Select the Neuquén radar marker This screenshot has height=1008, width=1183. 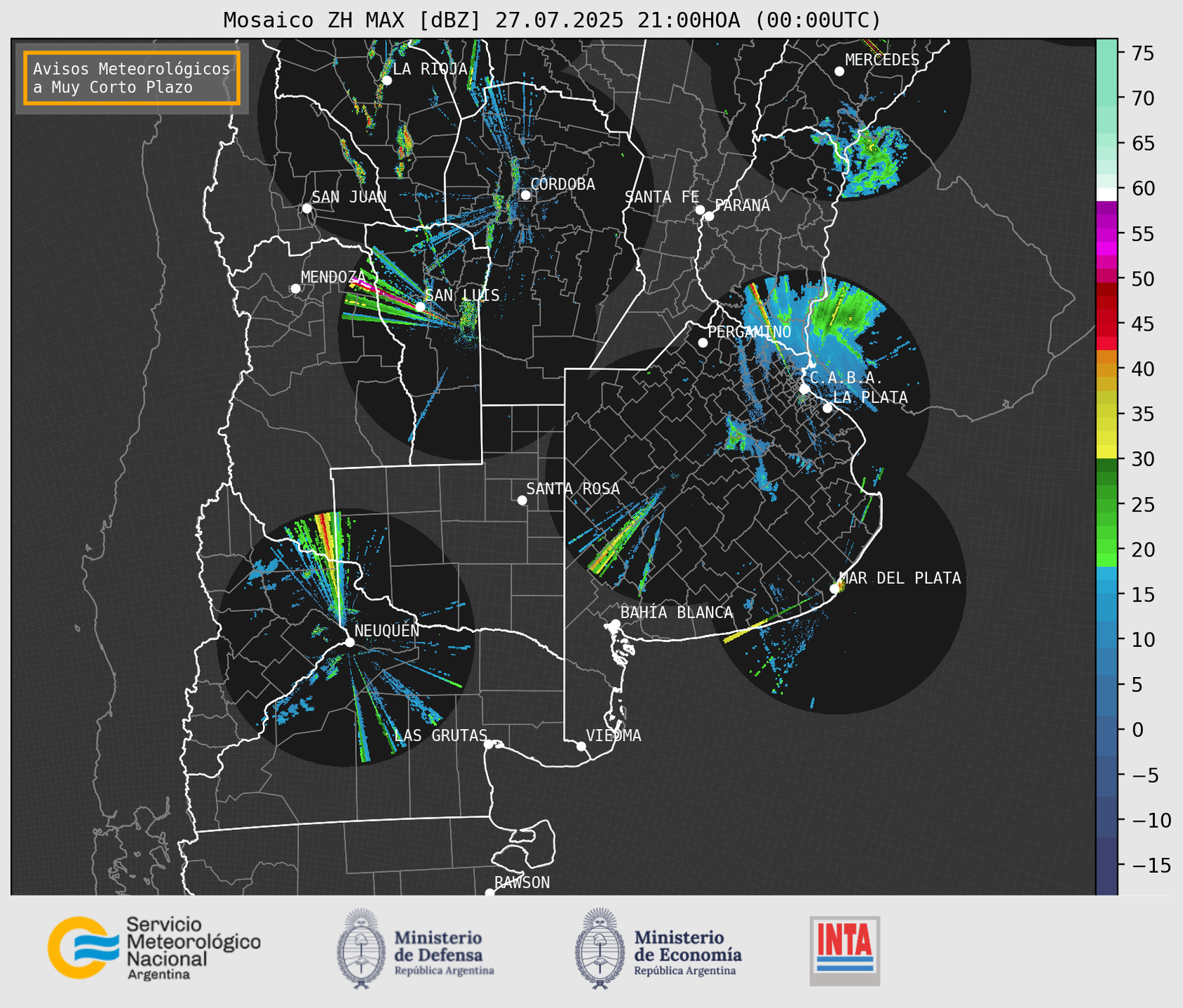(349, 641)
